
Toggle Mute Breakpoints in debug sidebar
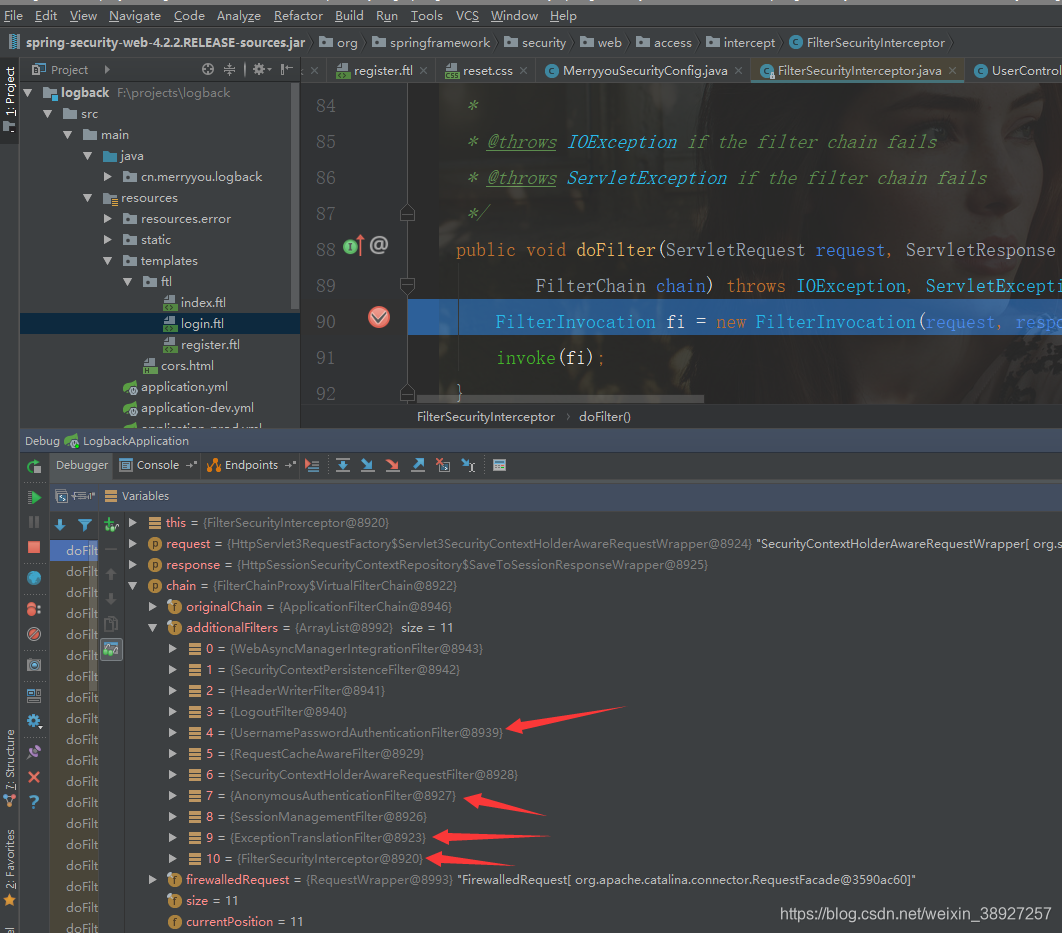34,634
